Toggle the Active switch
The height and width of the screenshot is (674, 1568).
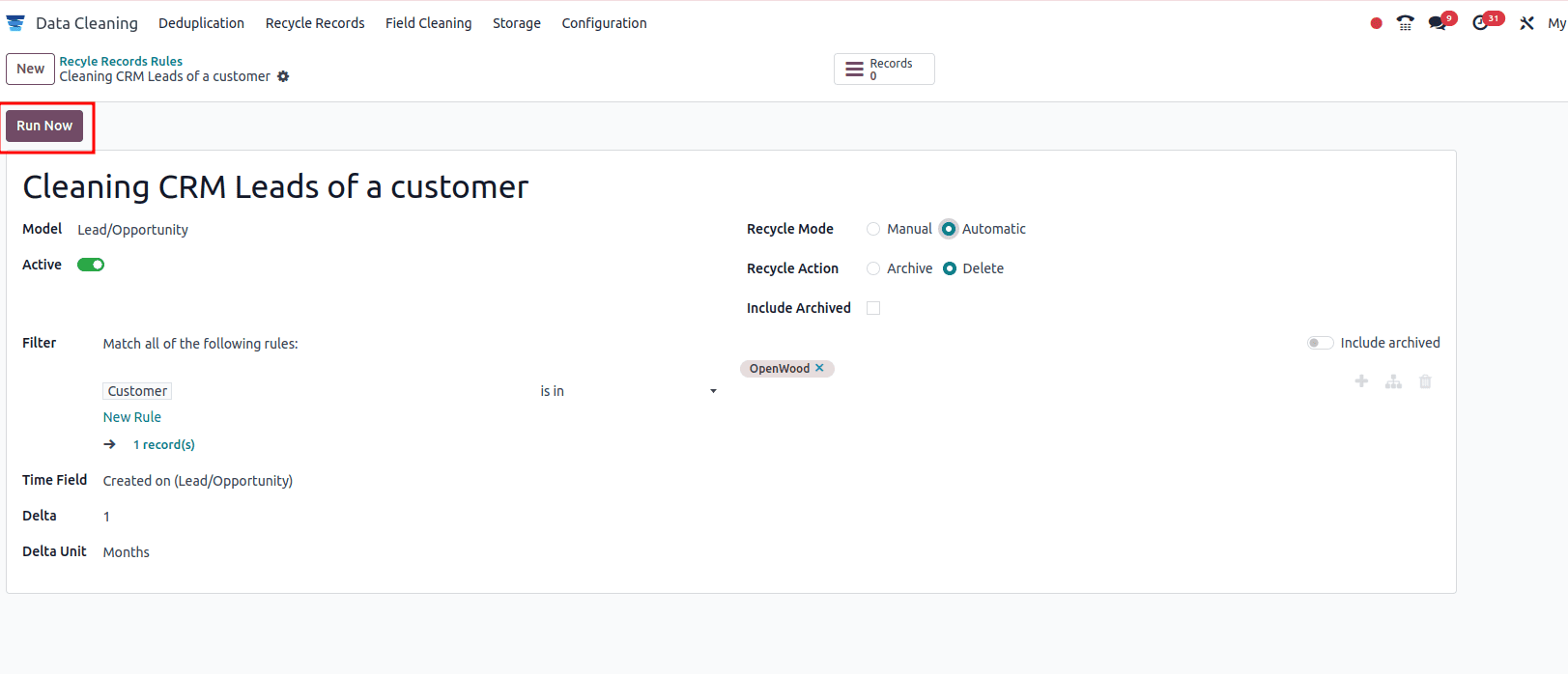[91, 265]
